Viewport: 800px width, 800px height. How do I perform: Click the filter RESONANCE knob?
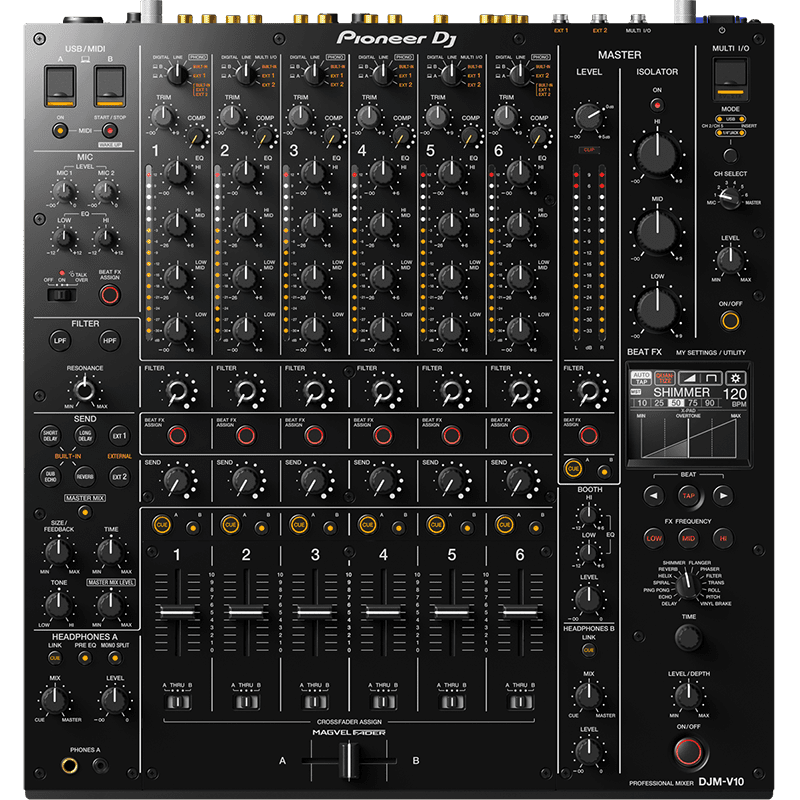click(84, 390)
